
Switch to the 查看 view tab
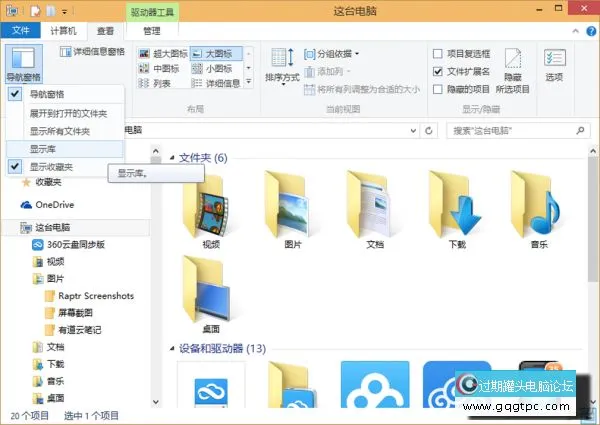[x=105, y=31]
